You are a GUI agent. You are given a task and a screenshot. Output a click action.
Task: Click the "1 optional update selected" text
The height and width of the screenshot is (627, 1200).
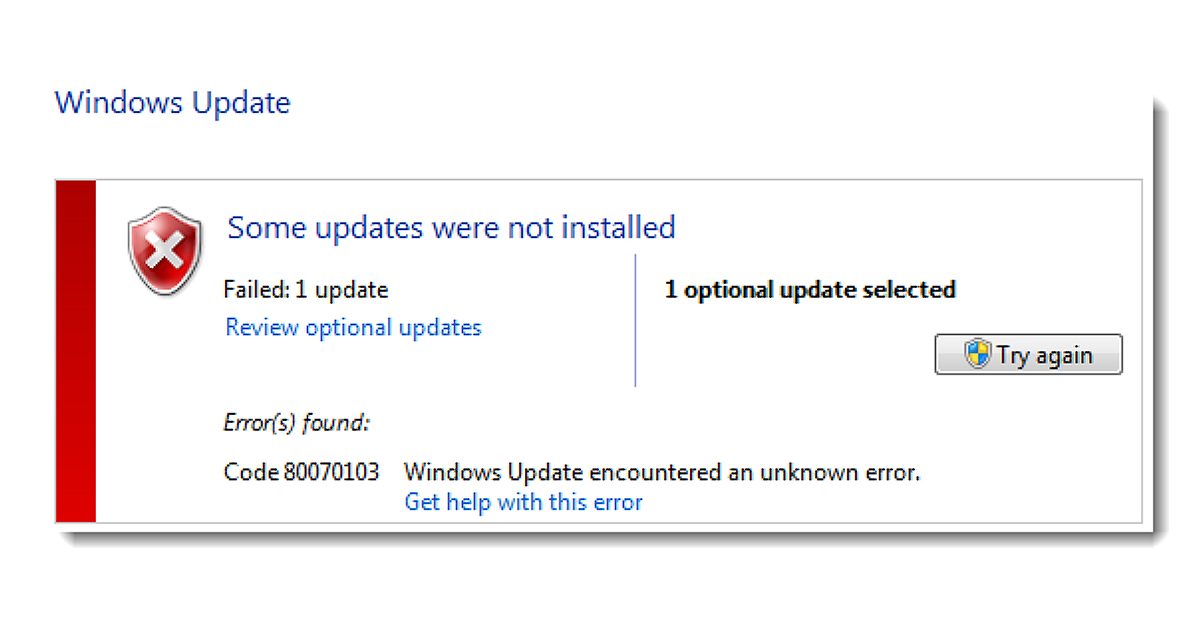(x=810, y=290)
